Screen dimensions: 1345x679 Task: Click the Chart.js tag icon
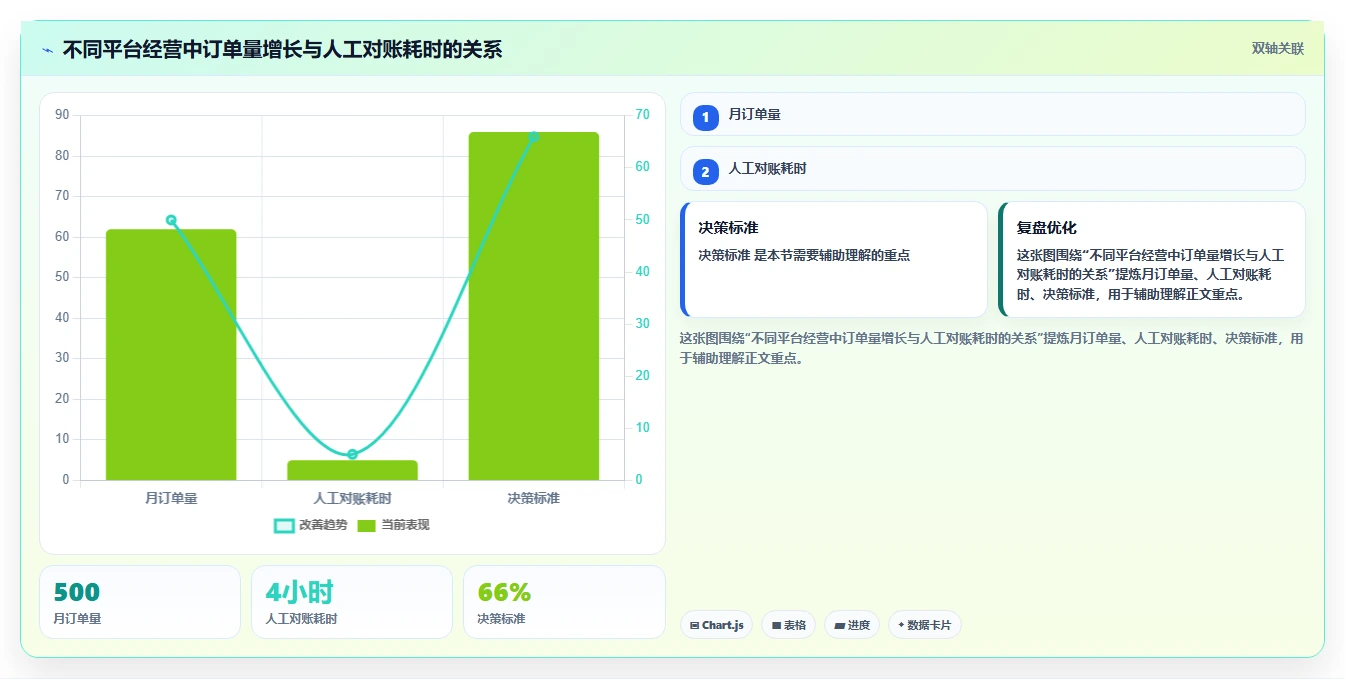(x=694, y=626)
